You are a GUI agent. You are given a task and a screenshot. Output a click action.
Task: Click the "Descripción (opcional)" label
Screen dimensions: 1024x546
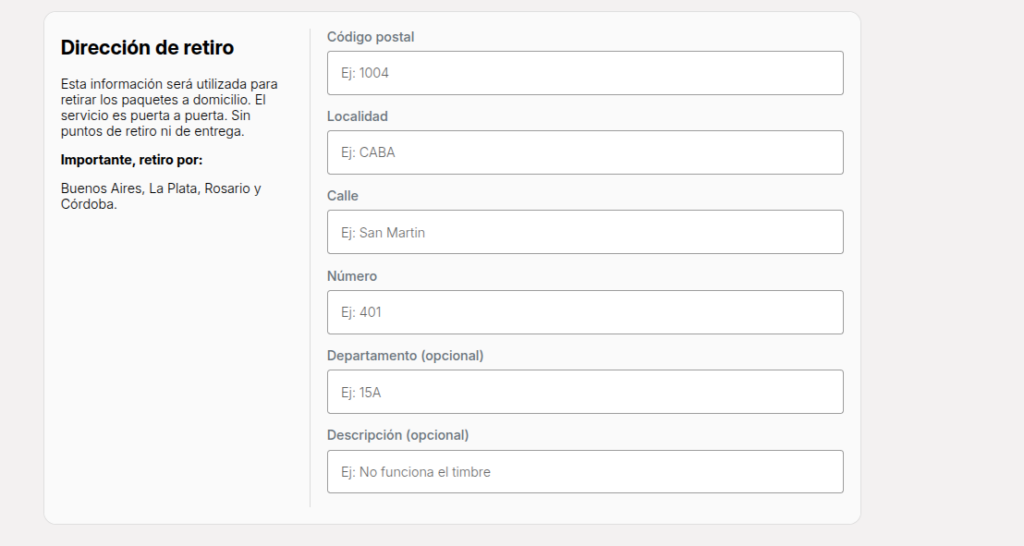397,435
